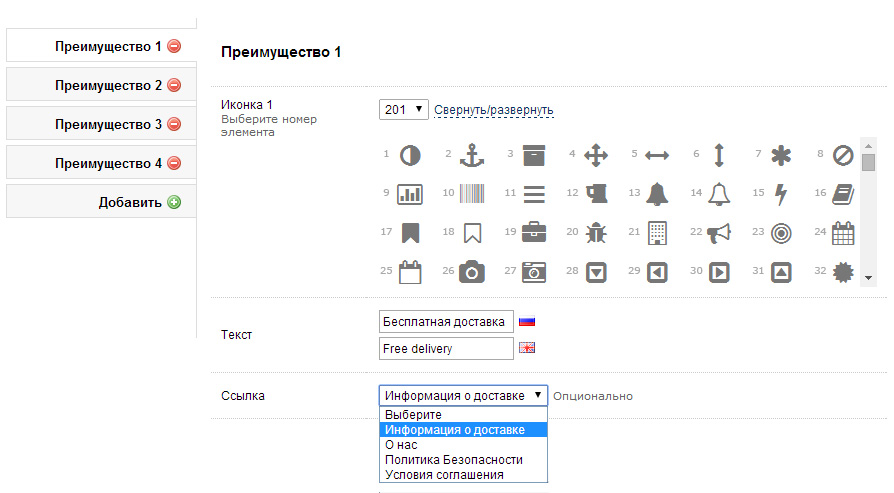Image resolution: width=894 pixels, height=493 pixels.
Task: Choose Политика Безопасности option in list
Action: (453, 459)
